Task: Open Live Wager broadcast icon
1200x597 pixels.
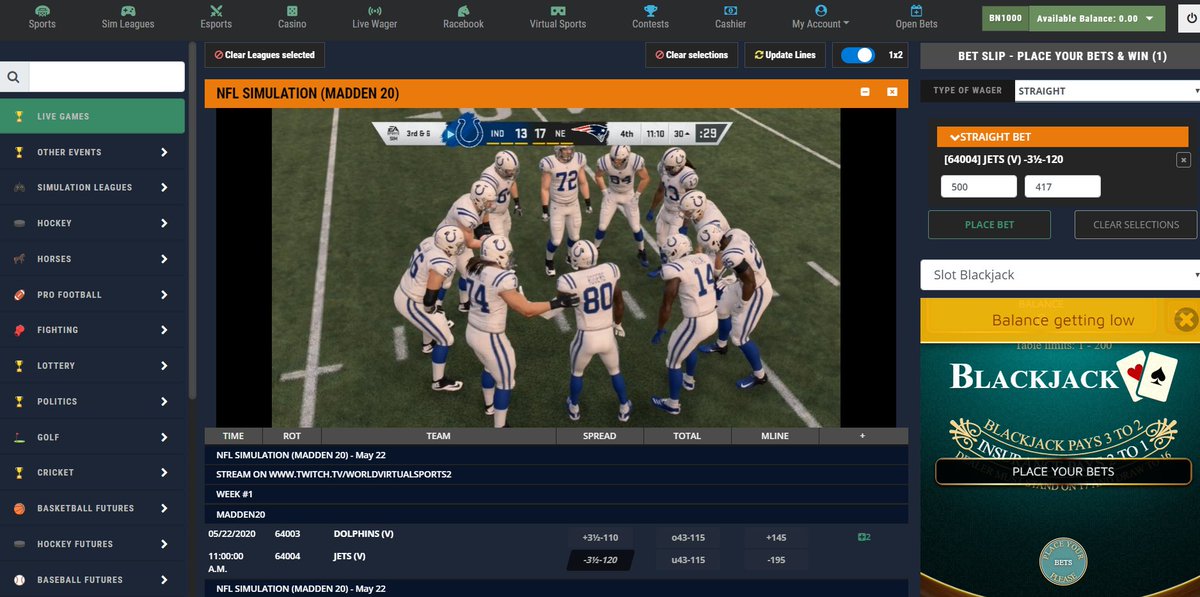Action: coord(374,10)
